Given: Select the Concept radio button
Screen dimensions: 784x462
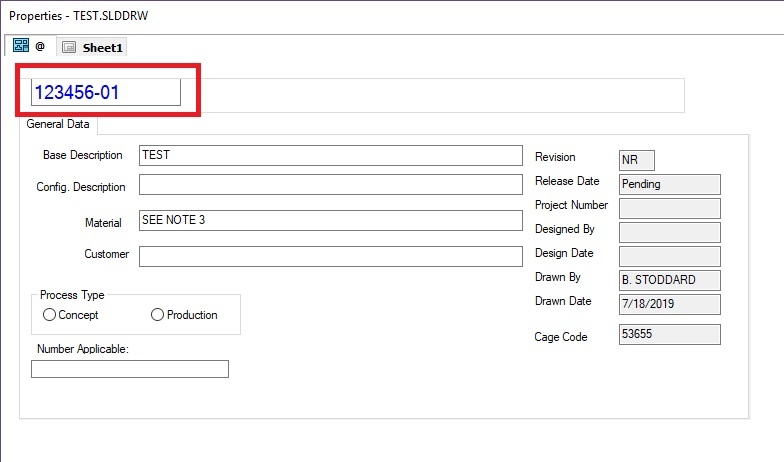Looking at the screenshot, I should click(x=49, y=314).
